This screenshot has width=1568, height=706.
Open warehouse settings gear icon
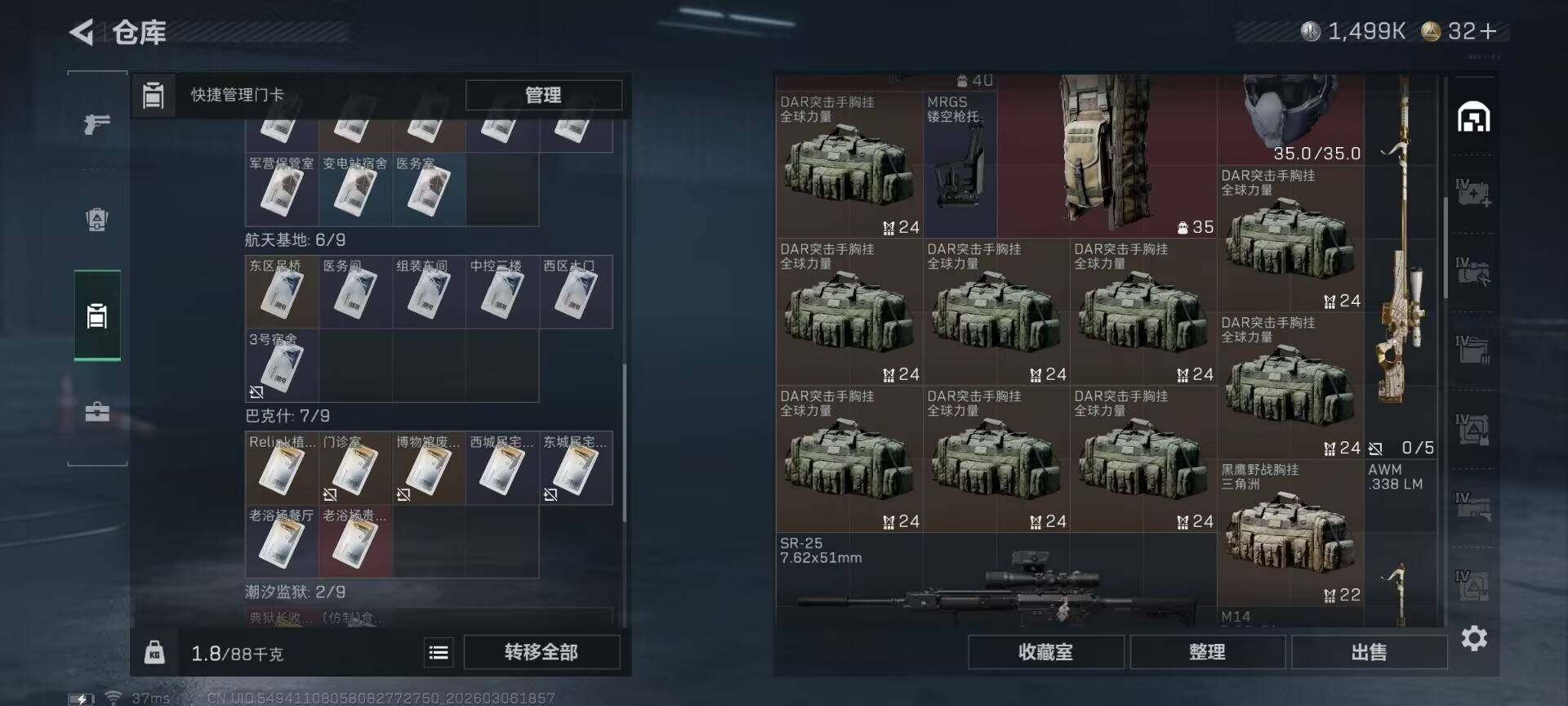coord(1474,638)
